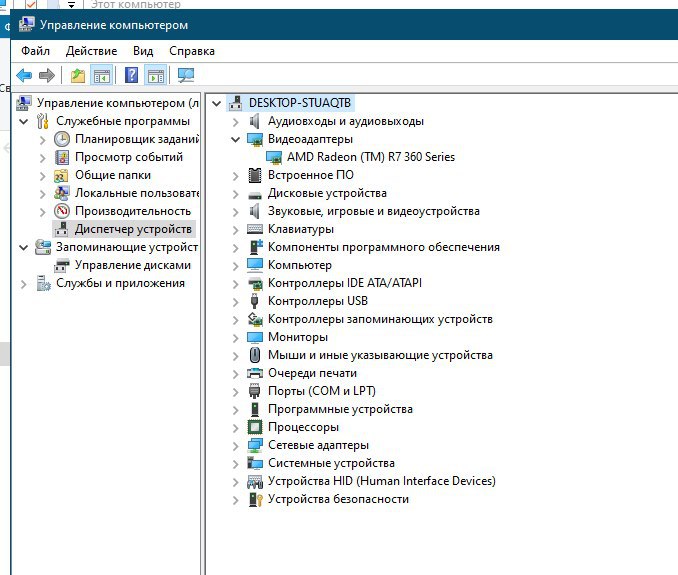Select Производительность tree item
The image size is (678, 575).
(133, 211)
